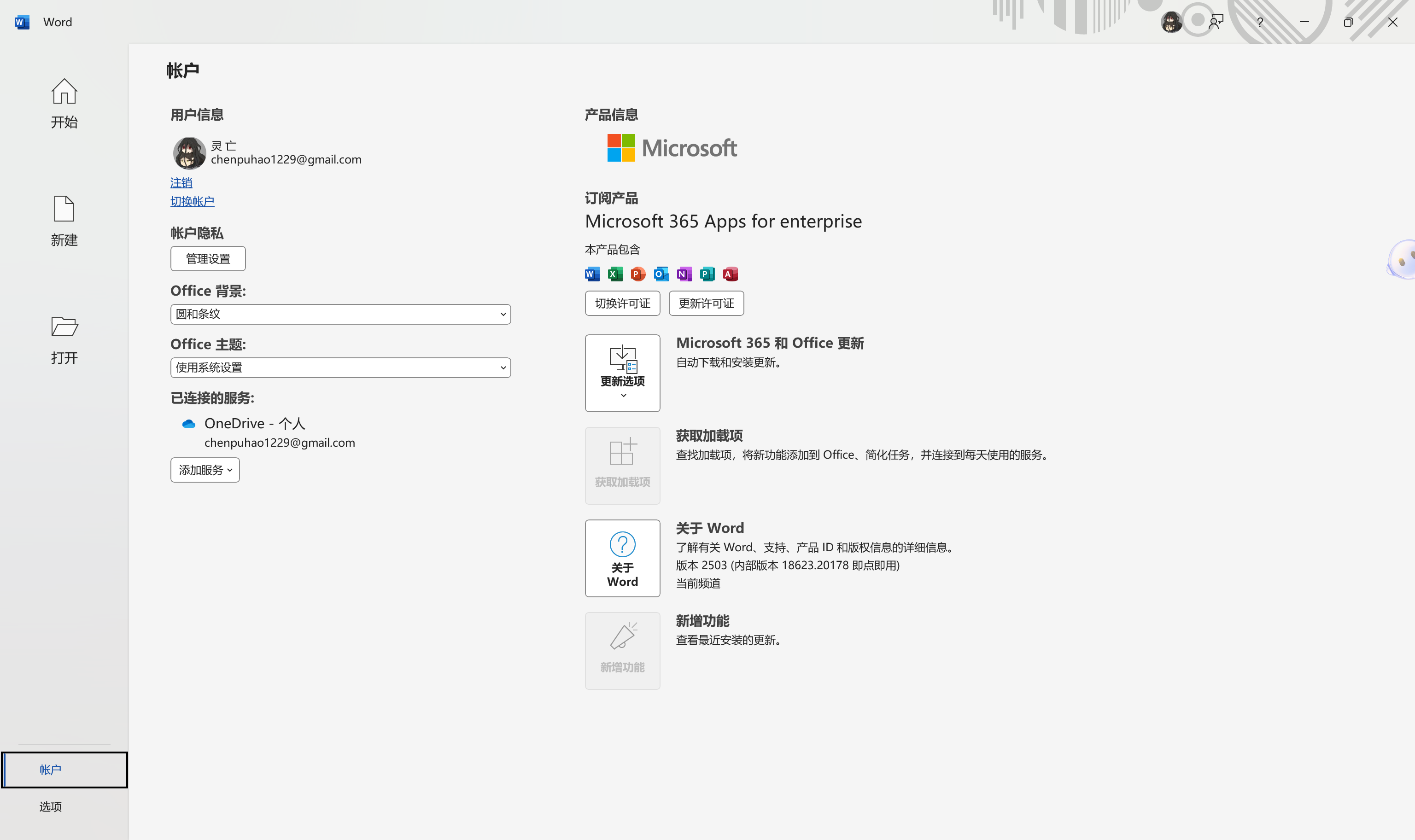The image size is (1415, 840).
Task: Open the 更新选项 dropdown tile
Action: pyautogui.click(x=623, y=373)
